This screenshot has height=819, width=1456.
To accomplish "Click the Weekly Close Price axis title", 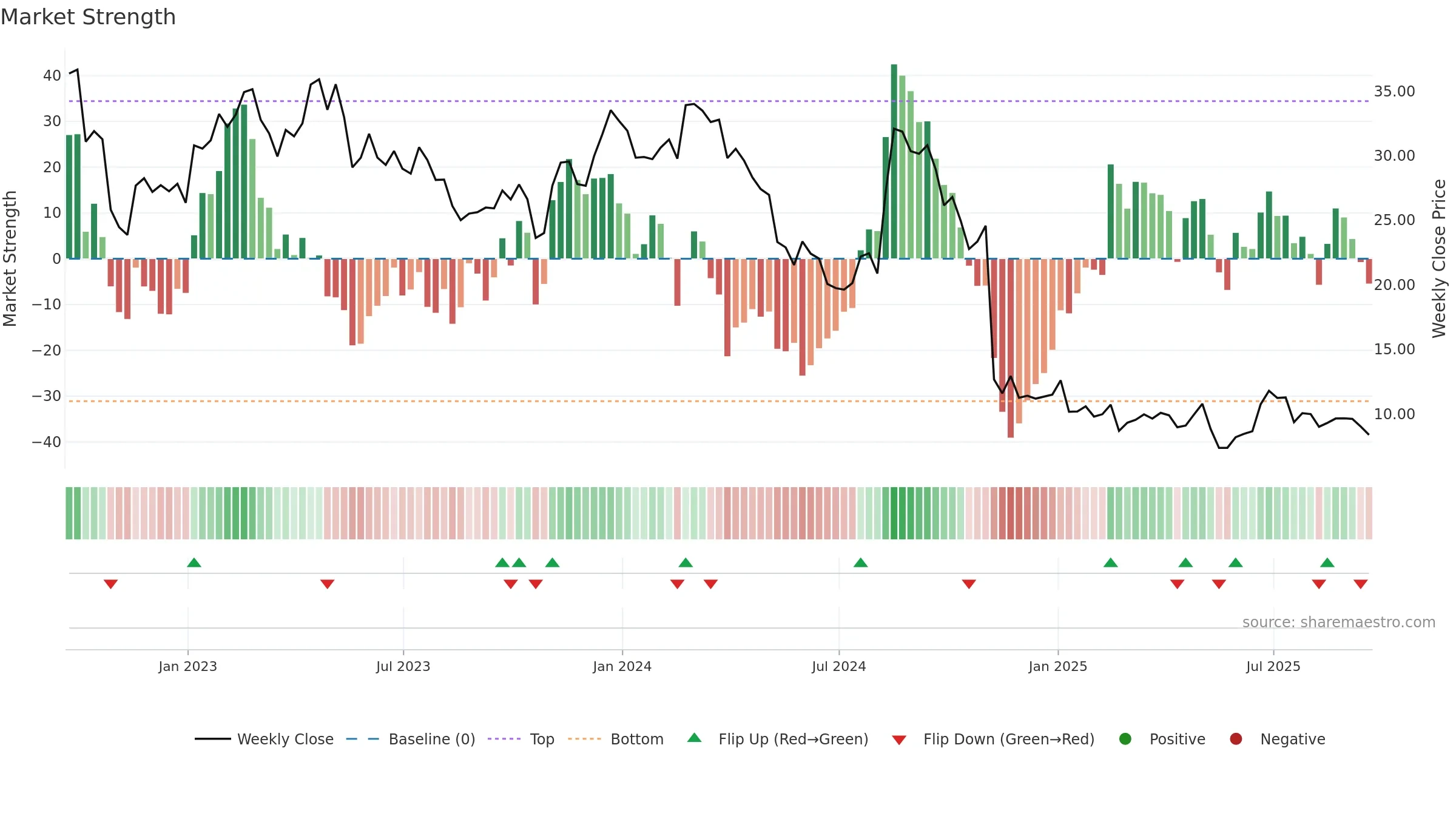I will [x=1438, y=258].
